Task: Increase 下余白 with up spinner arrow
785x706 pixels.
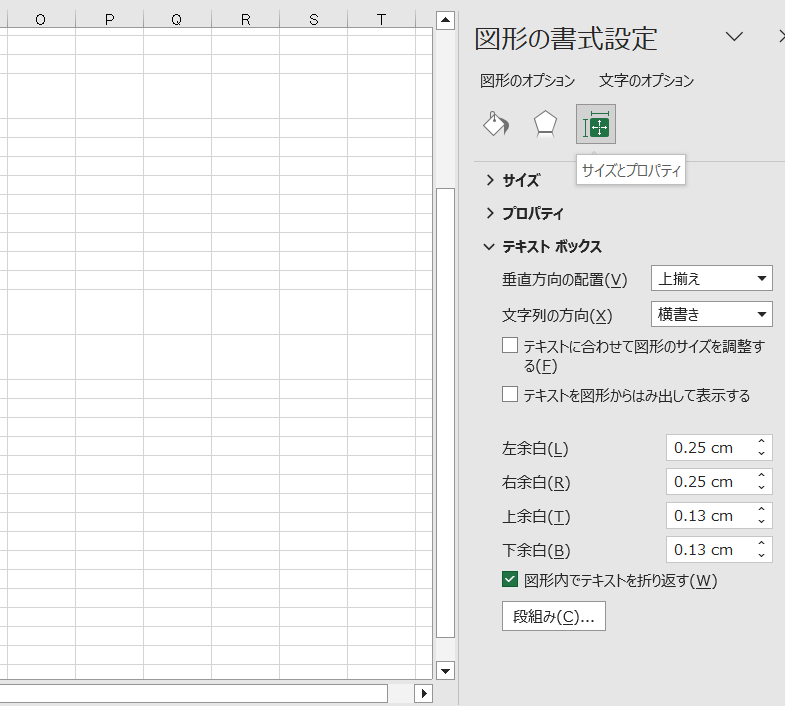Action: (x=761, y=544)
